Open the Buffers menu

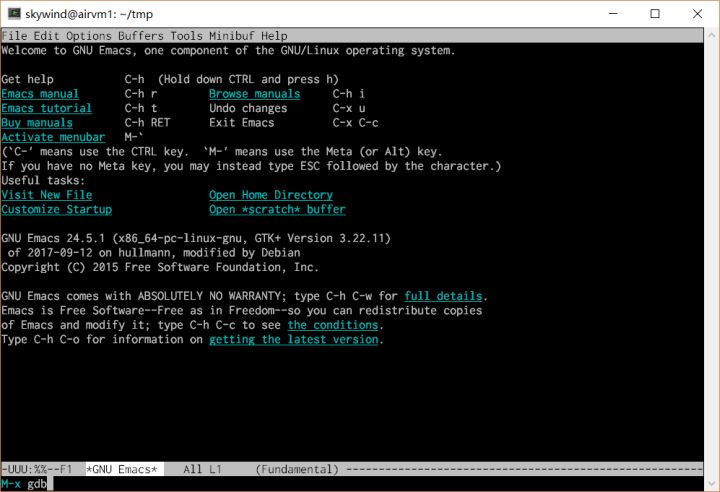(x=141, y=36)
